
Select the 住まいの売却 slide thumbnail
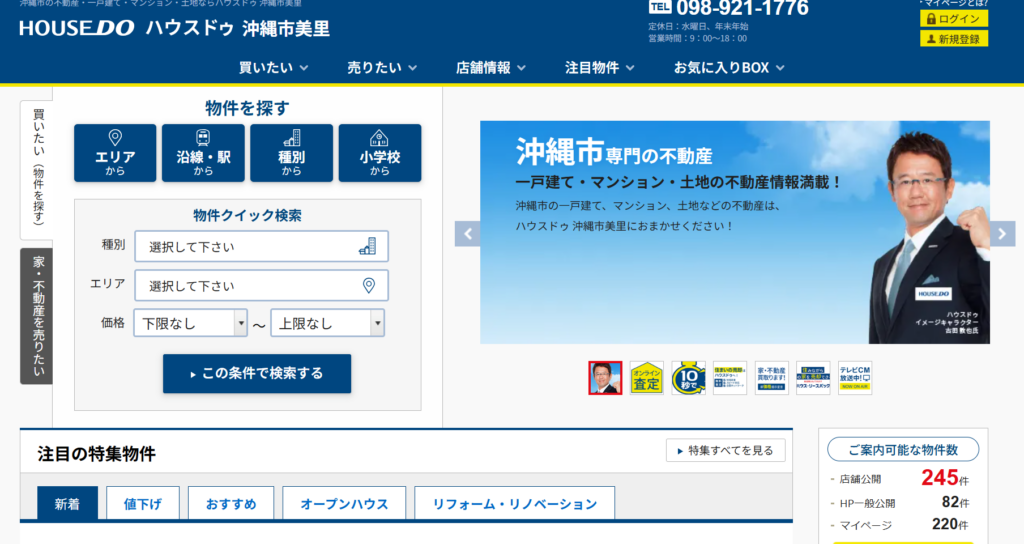pos(730,378)
